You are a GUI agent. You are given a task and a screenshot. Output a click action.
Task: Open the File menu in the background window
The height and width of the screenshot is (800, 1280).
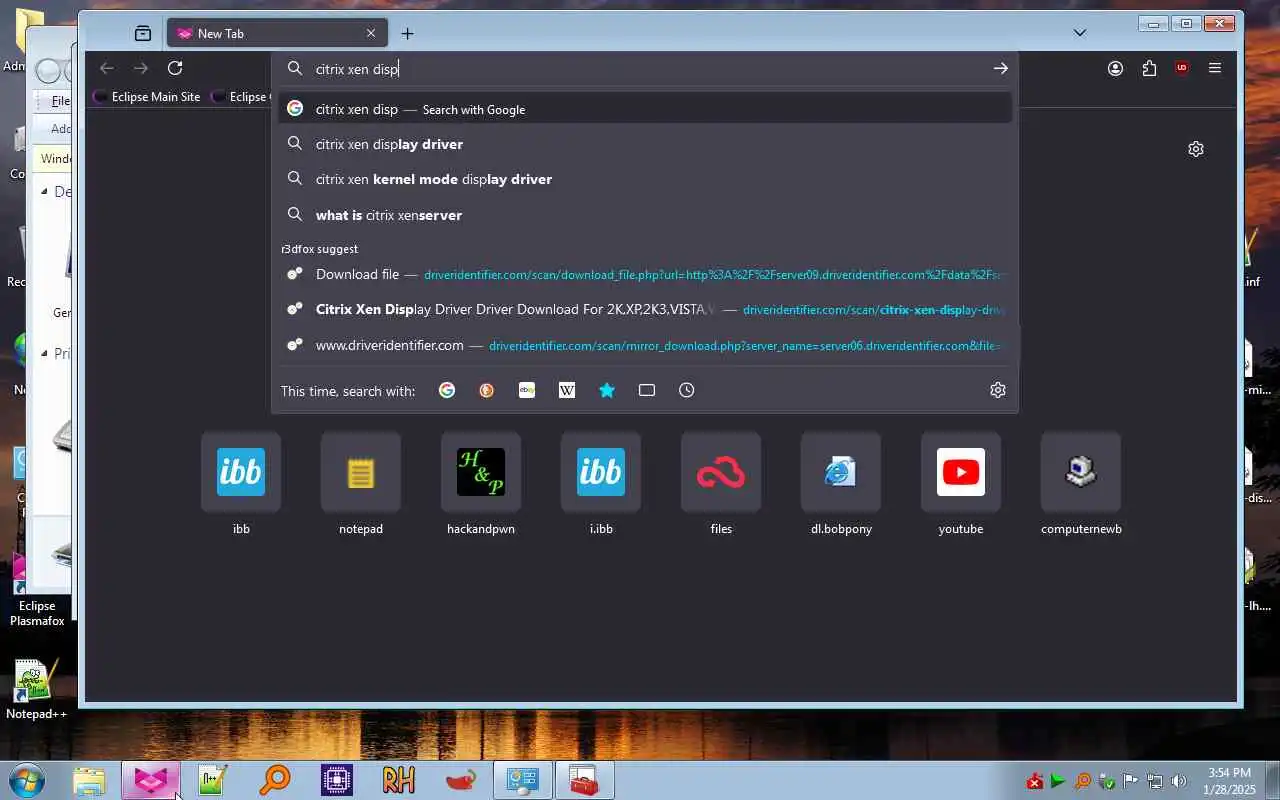(60, 101)
